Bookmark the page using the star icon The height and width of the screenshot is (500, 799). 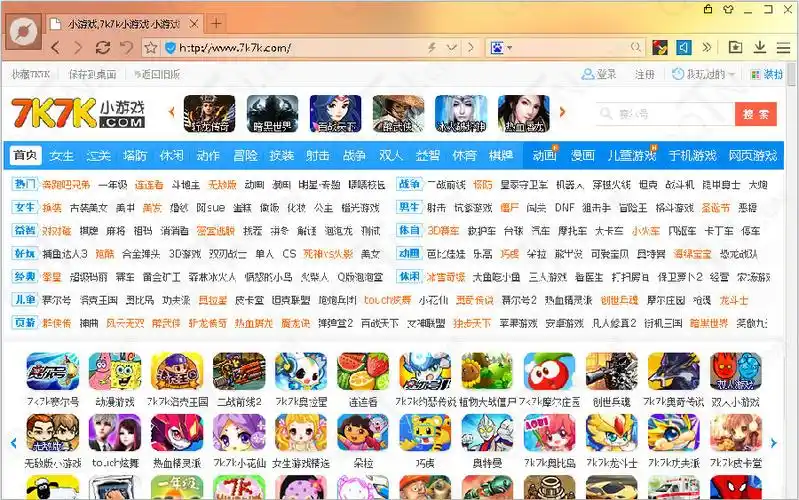151,47
